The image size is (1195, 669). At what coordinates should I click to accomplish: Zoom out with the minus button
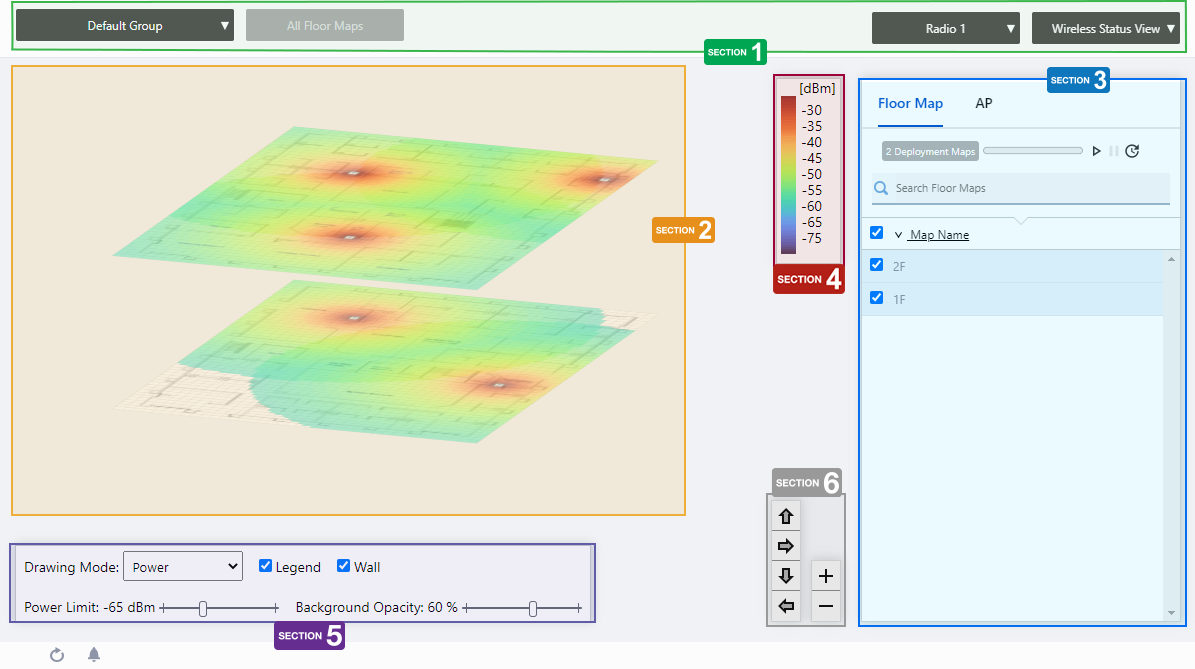pos(826,606)
